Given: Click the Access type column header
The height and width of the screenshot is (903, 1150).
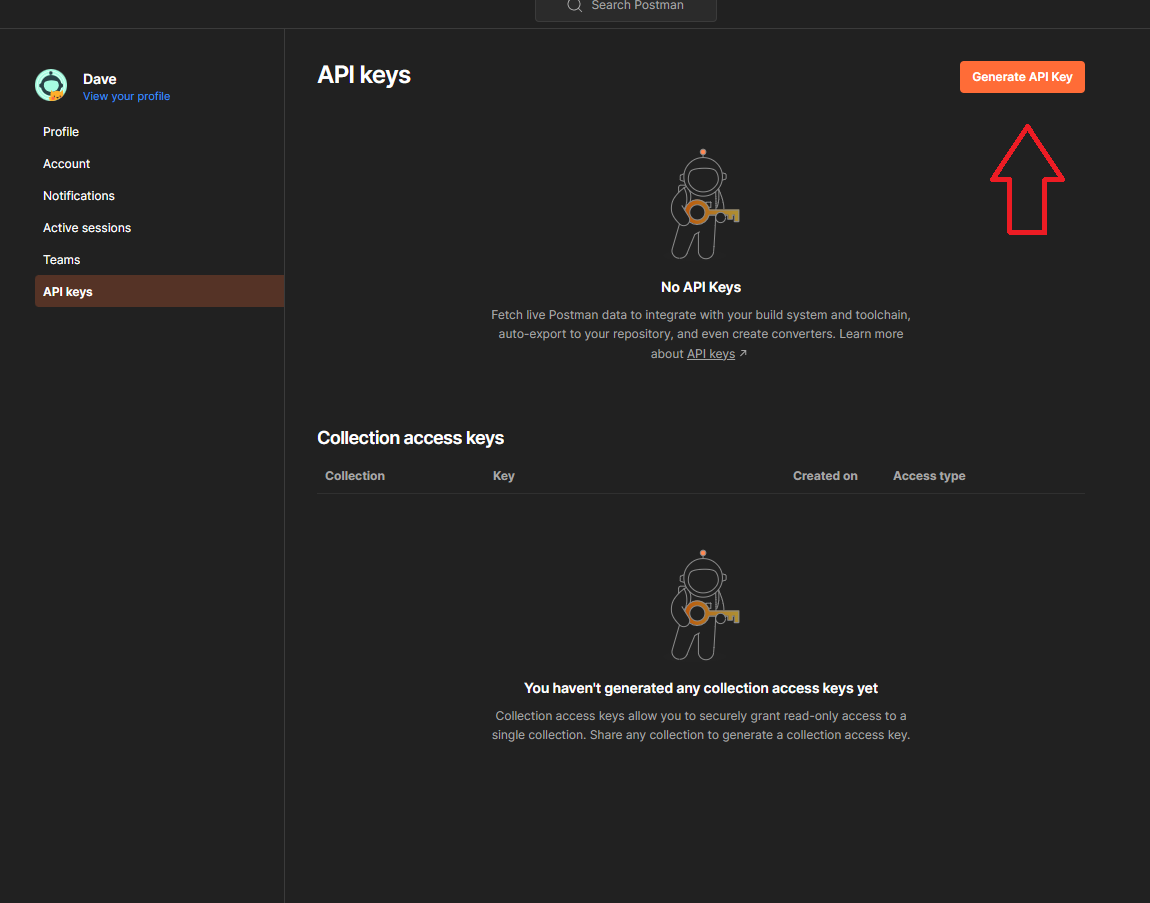Looking at the screenshot, I should 929,476.
